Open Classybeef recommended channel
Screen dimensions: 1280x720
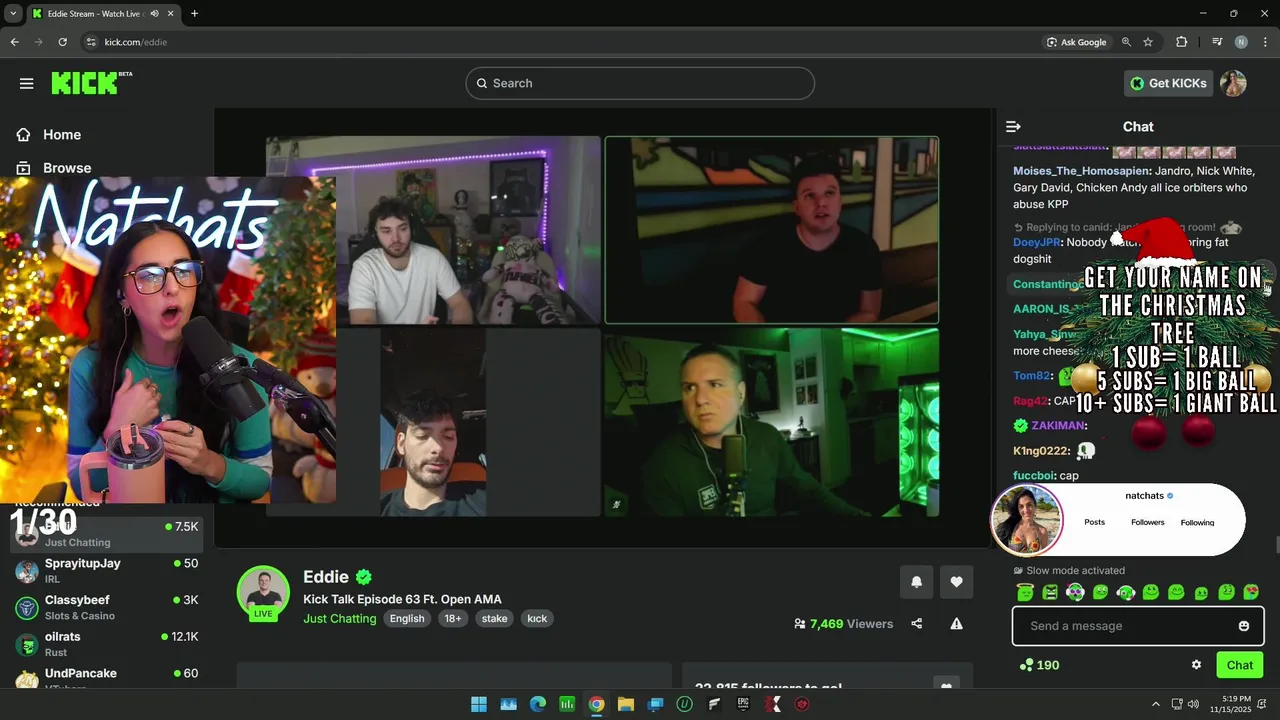pyautogui.click(x=107, y=607)
